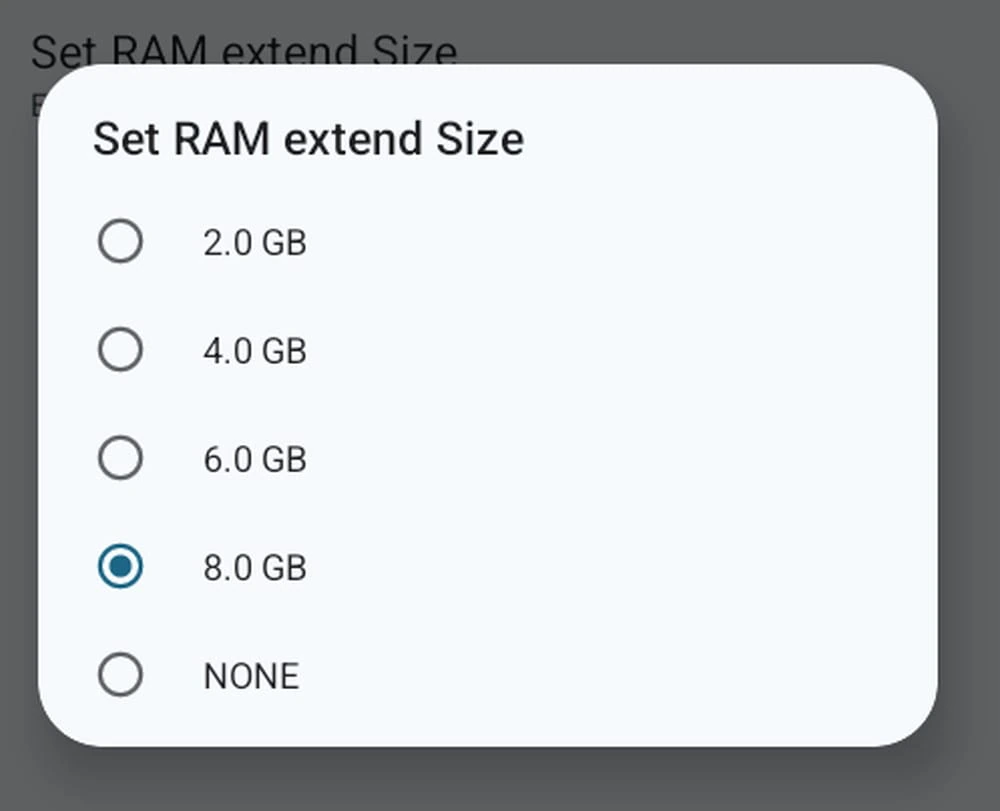
Task: Select the 2.0 GB radio button
Action: [x=120, y=242]
